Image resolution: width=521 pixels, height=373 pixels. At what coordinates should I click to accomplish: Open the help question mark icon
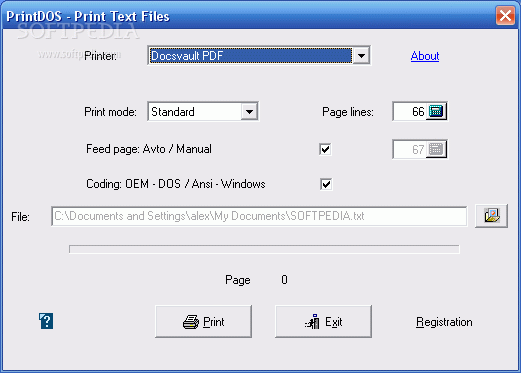click(46, 321)
